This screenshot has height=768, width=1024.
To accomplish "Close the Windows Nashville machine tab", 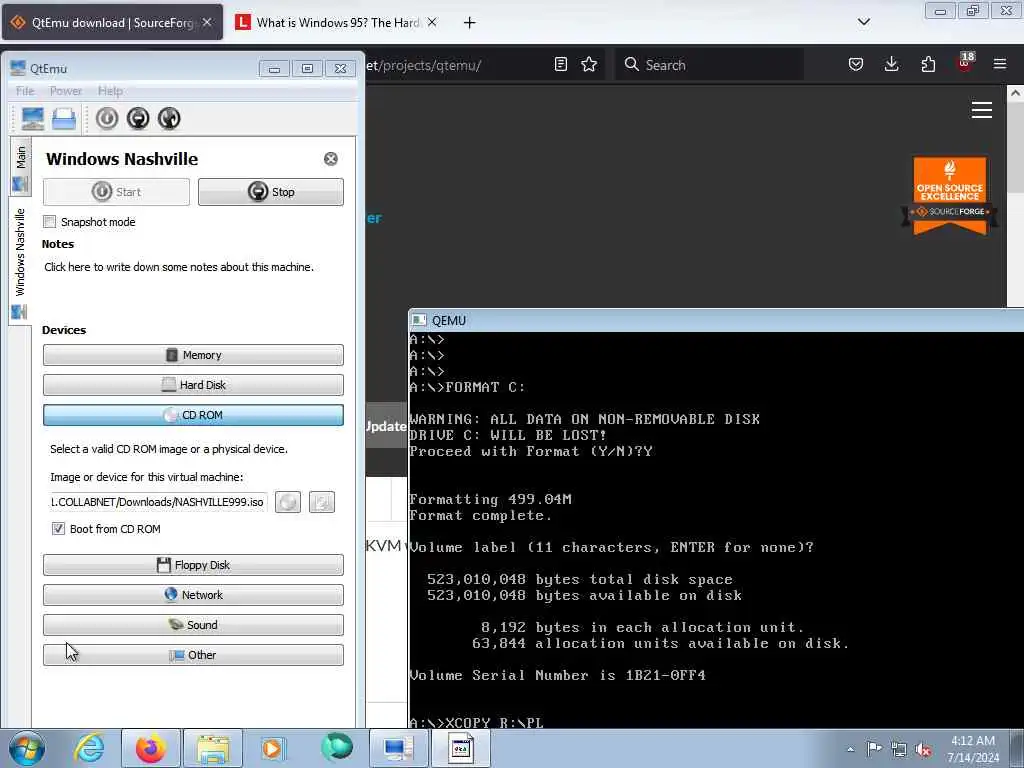I will pos(331,159).
